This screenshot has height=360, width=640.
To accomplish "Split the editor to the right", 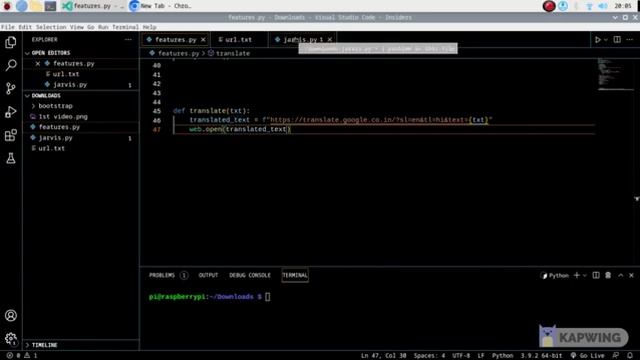I will pyautogui.click(x=617, y=40).
